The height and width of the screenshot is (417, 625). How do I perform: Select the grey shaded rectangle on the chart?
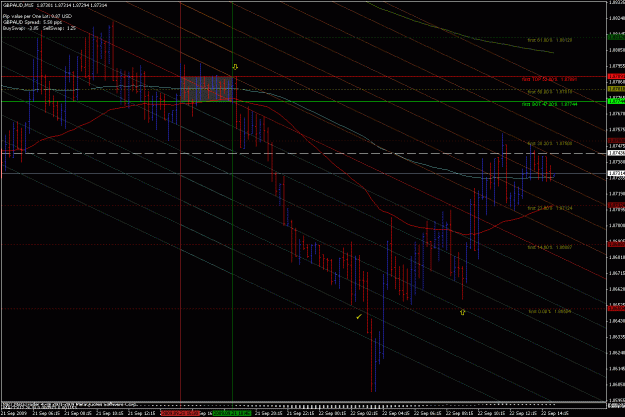206,89
